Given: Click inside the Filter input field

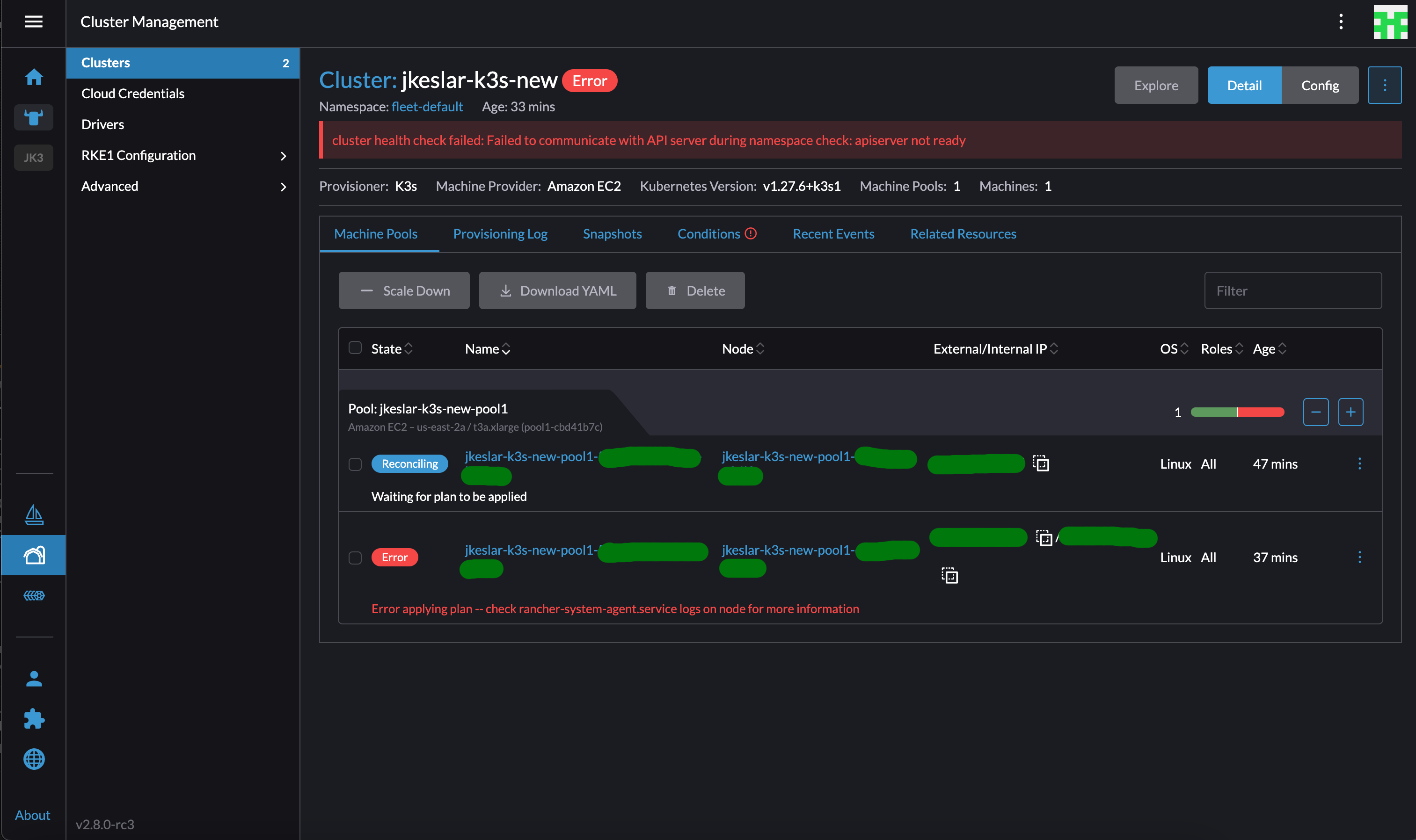Looking at the screenshot, I should tap(1292, 290).
